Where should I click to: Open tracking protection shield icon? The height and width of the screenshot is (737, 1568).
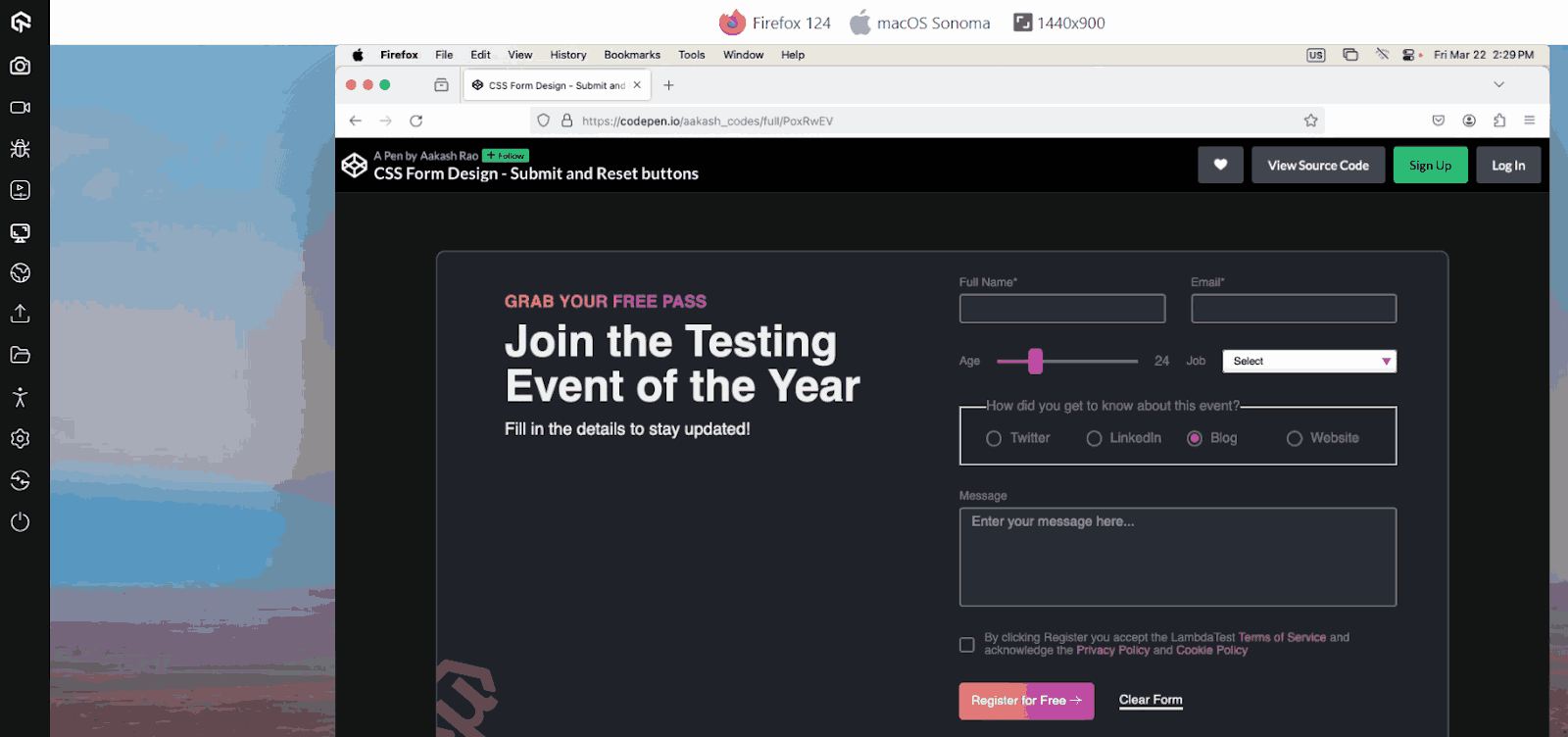coord(543,121)
